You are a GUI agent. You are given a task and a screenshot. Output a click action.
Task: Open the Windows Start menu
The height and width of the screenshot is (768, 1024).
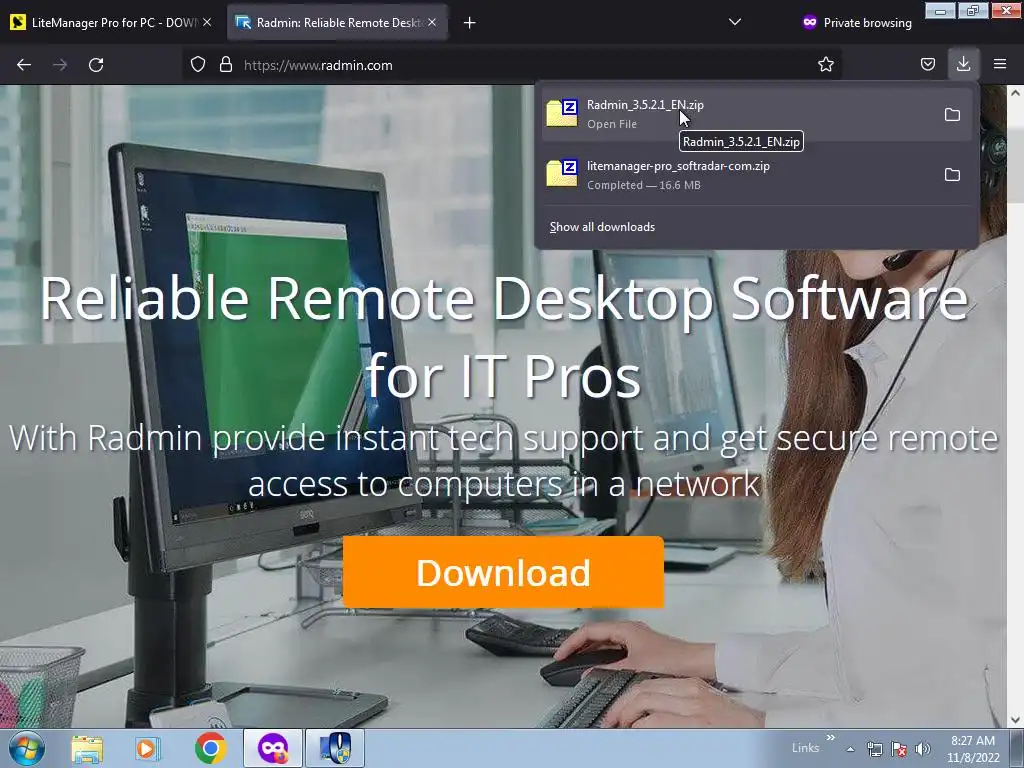point(27,748)
